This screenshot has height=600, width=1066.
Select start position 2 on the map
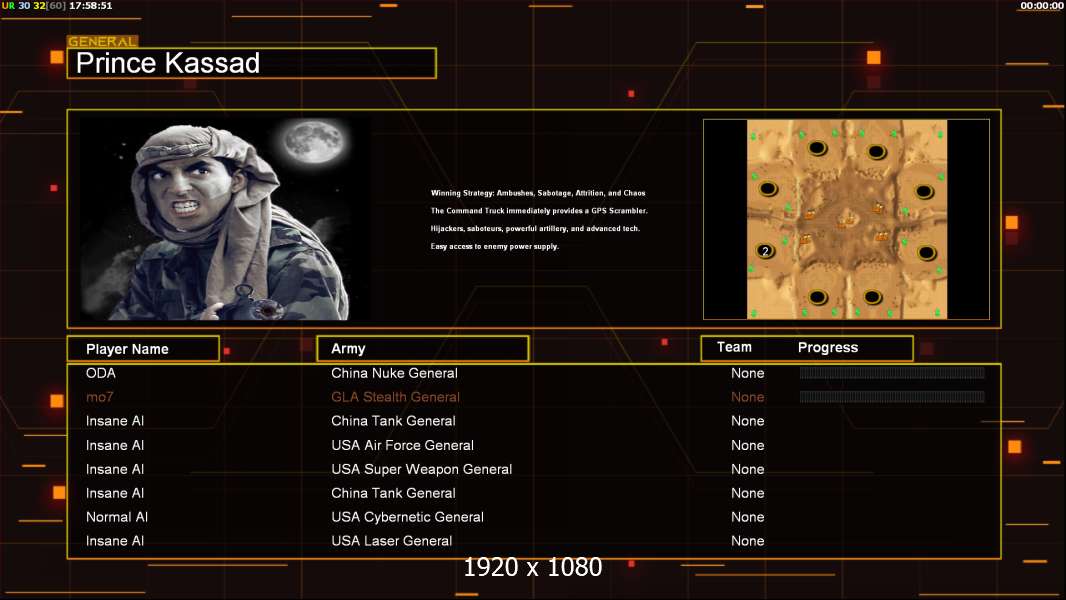[766, 251]
